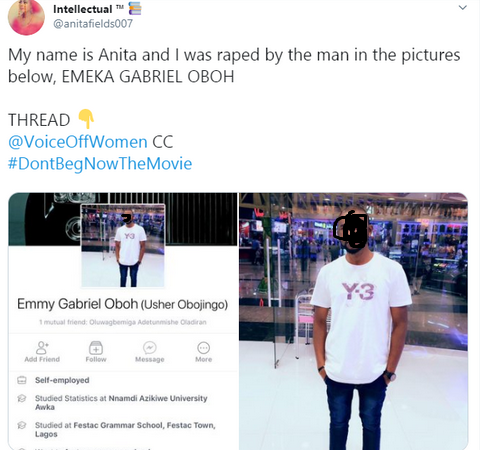
Task: Open the #DontBegNowTheMovie hashtag
Action: click(100, 163)
